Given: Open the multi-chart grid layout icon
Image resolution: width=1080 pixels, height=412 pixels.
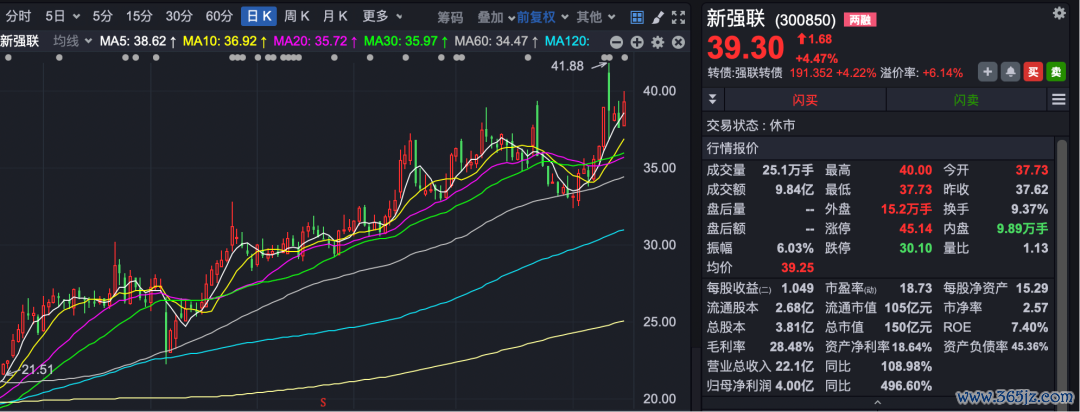Looking at the screenshot, I should (637, 17).
